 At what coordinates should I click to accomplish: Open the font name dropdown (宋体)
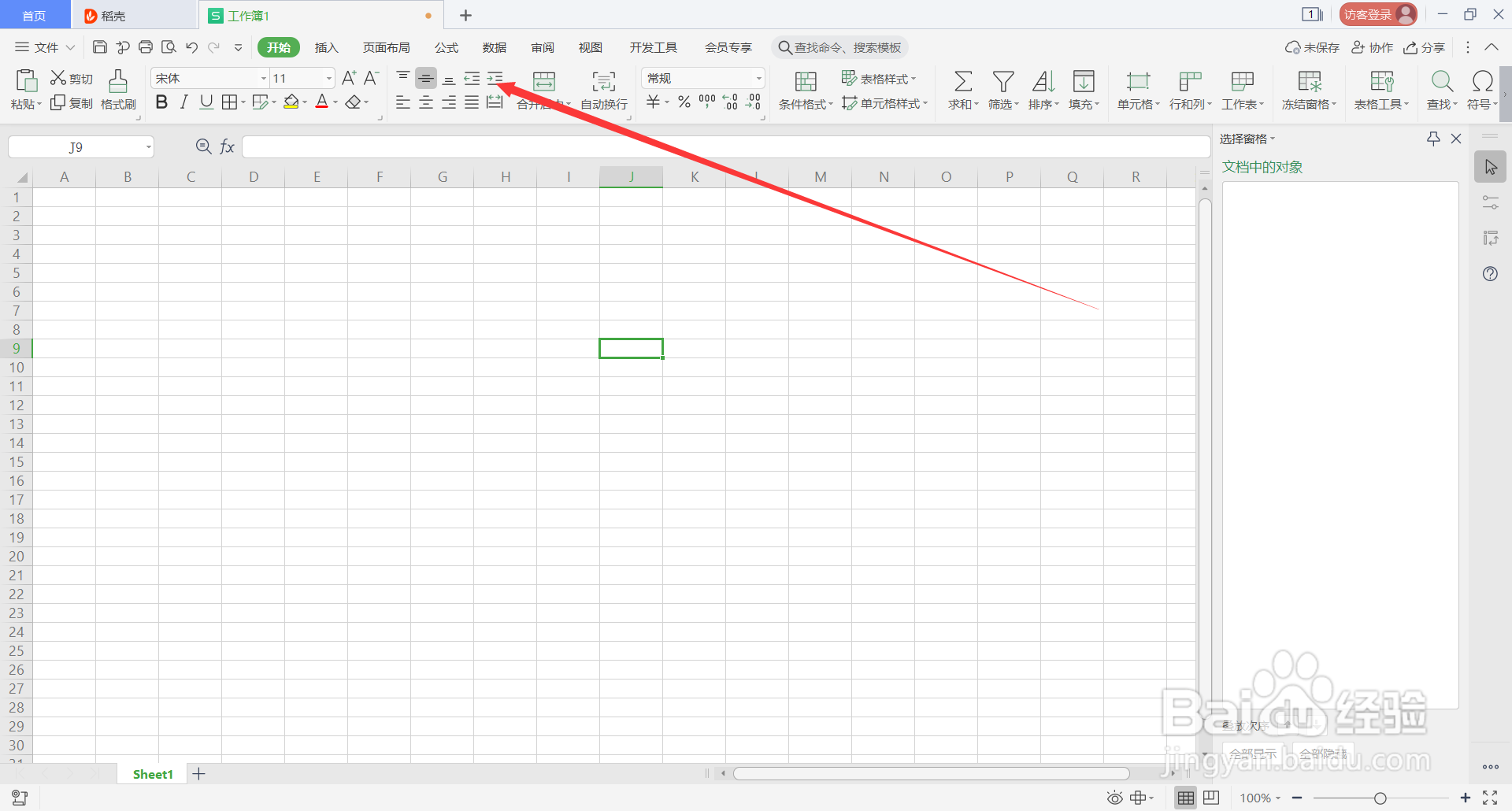(x=264, y=78)
